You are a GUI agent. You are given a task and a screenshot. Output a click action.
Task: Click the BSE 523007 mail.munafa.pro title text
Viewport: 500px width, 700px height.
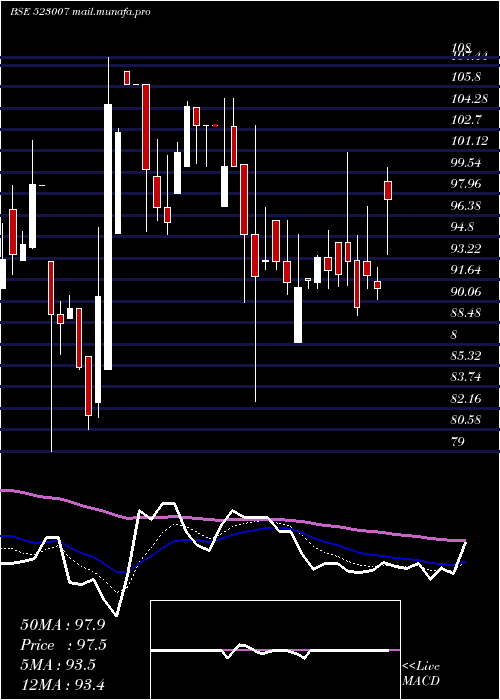tap(80, 12)
